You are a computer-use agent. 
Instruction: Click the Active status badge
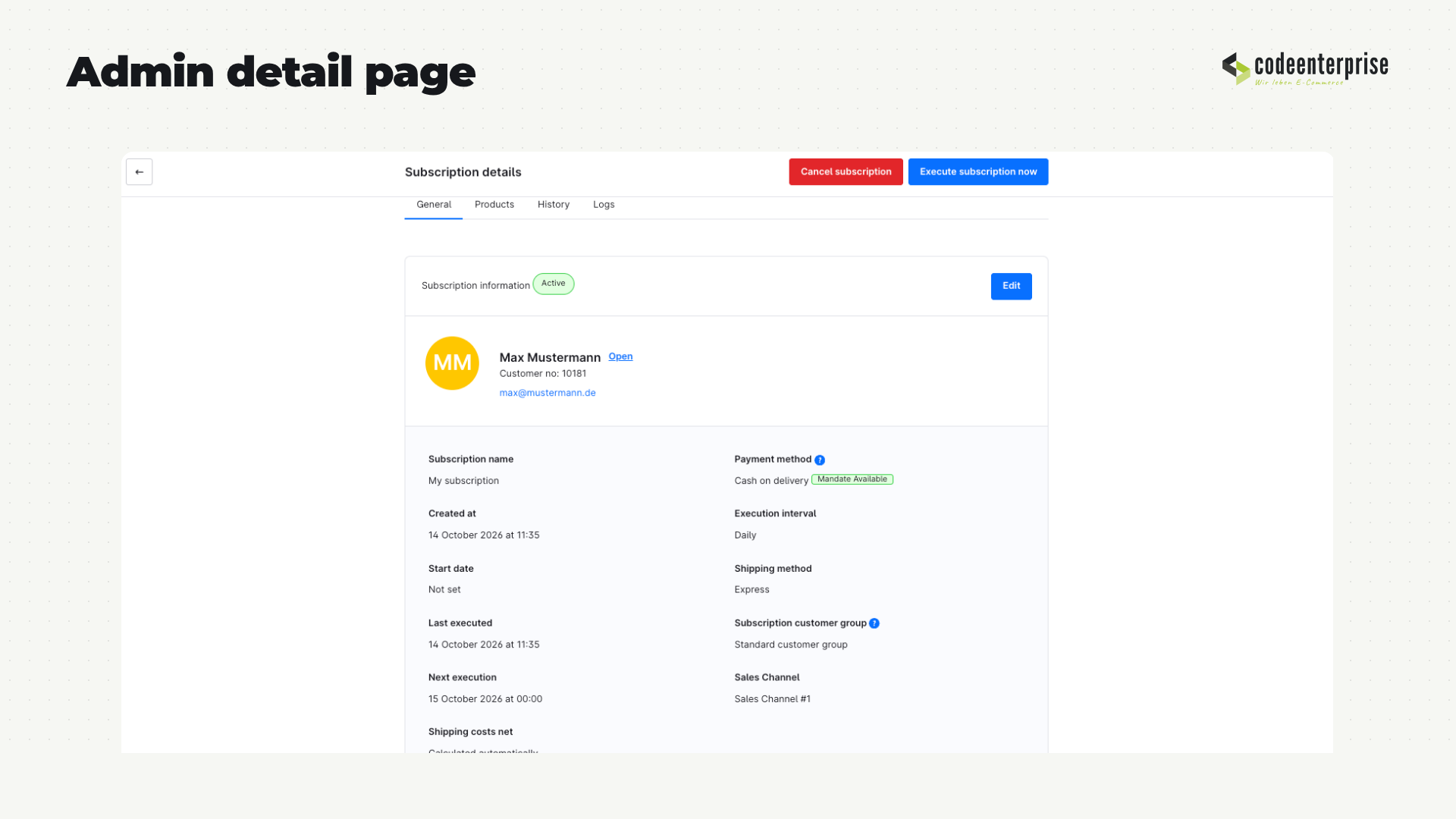[x=554, y=284]
